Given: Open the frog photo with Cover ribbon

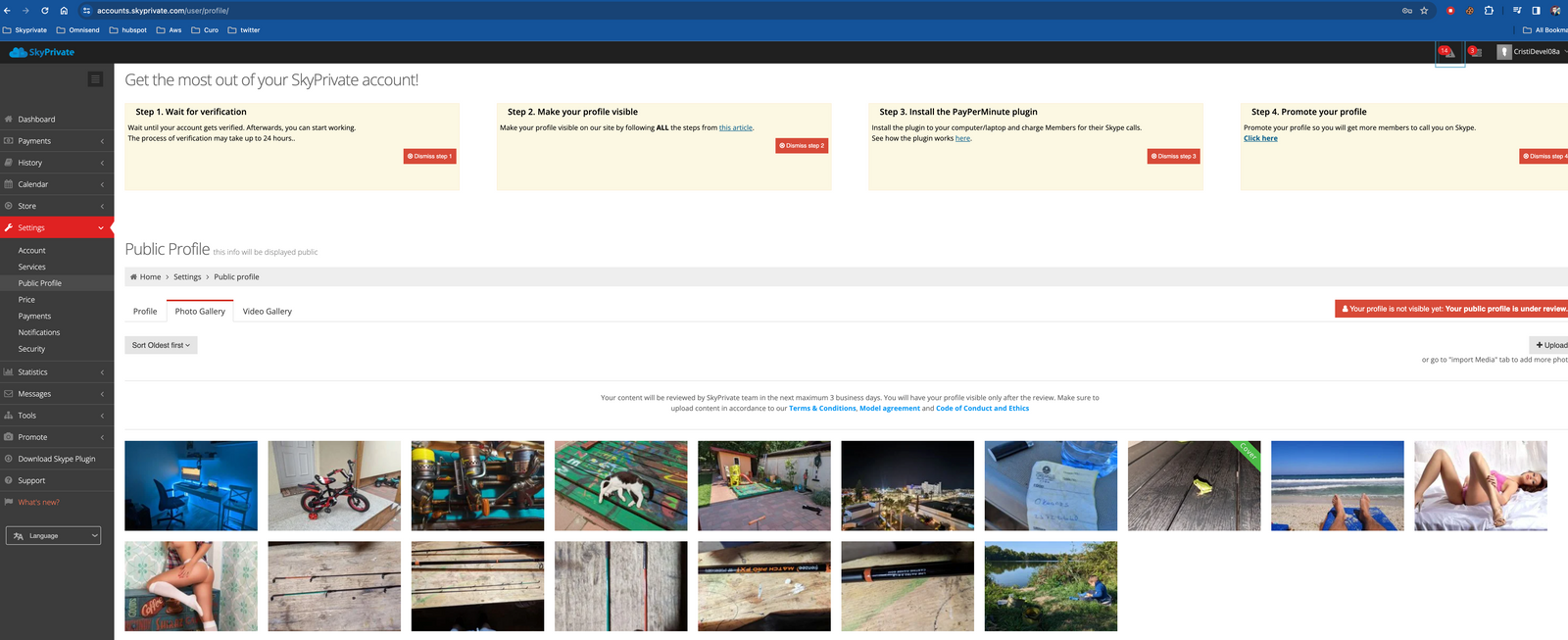Looking at the screenshot, I should click(x=1194, y=486).
